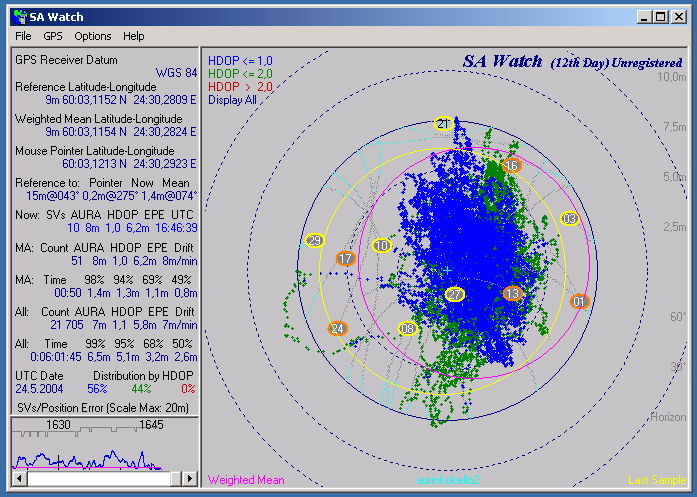Click the right arrow of graph scrollbar
697x497 pixels.
(190, 478)
